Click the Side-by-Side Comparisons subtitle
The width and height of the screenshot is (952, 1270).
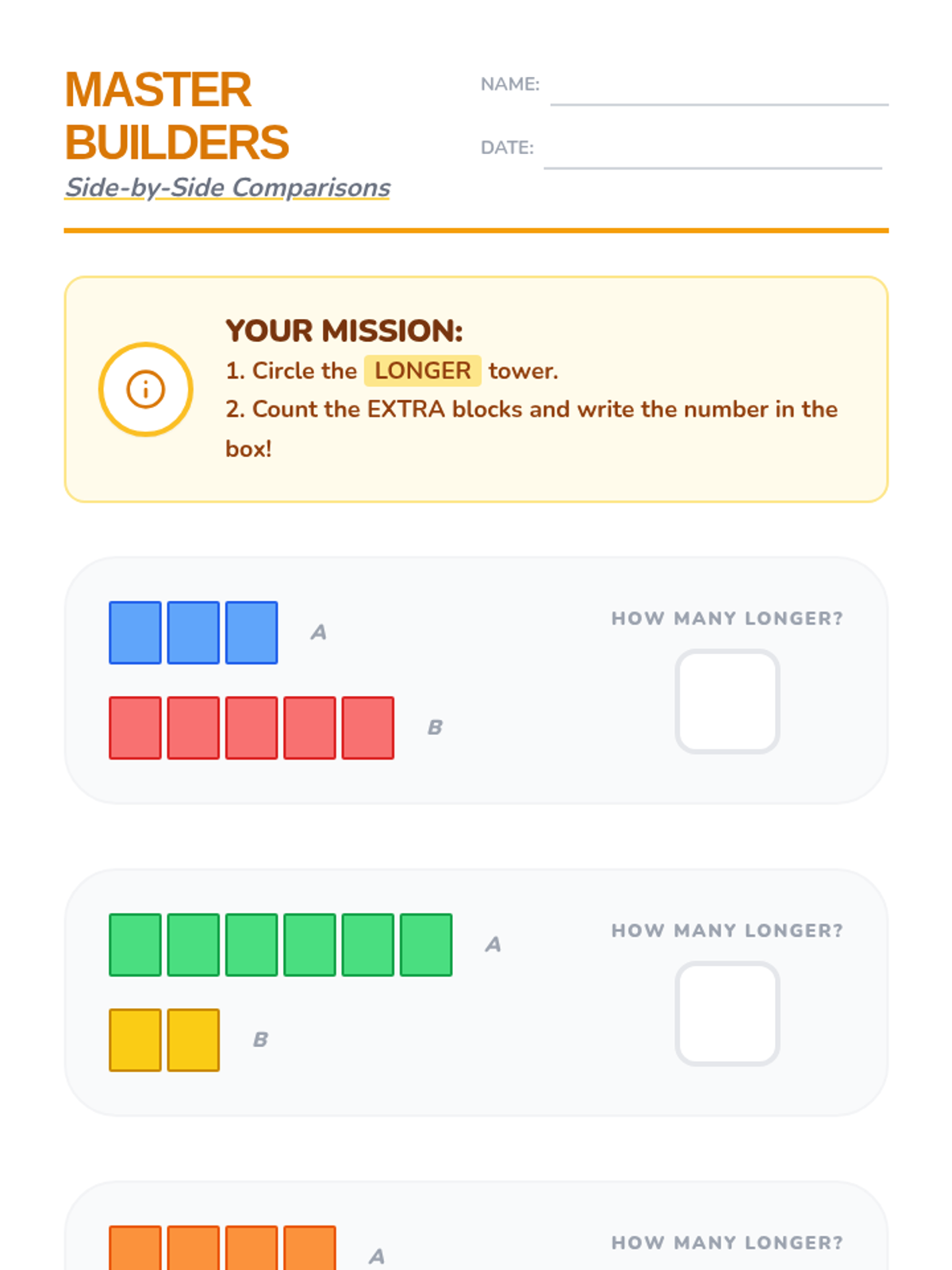click(227, 187)
